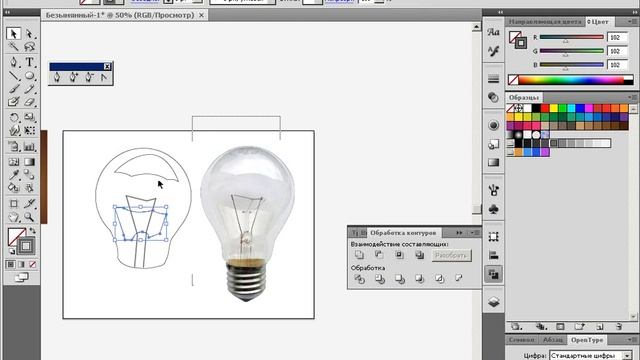Set paint mode to Gradient button in toolbox
Viewport: 640px width, 360px height.
point(21,264)
